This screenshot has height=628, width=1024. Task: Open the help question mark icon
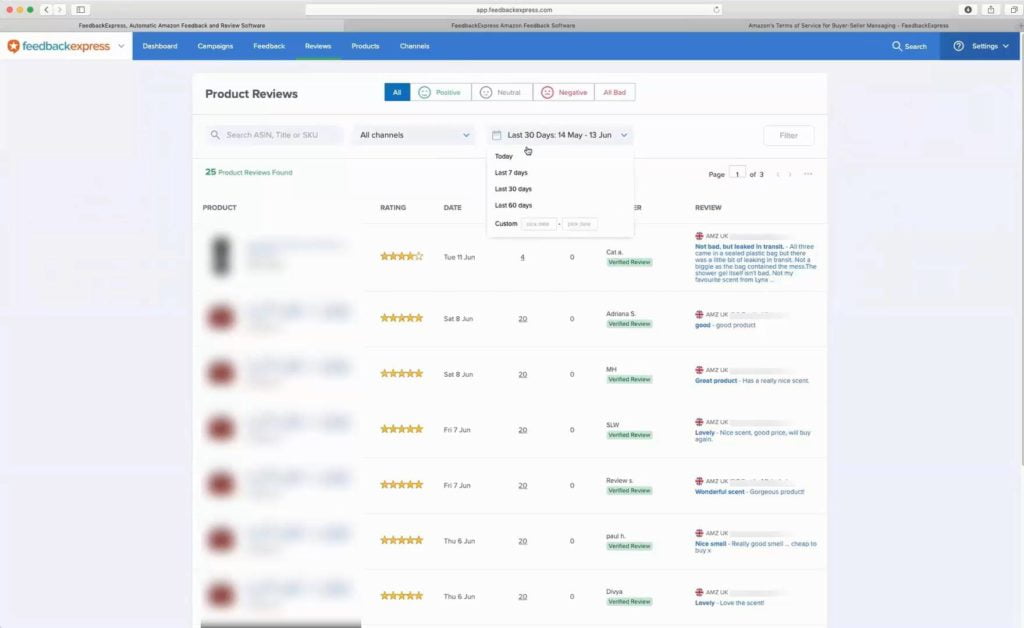[x=959, y=46]
